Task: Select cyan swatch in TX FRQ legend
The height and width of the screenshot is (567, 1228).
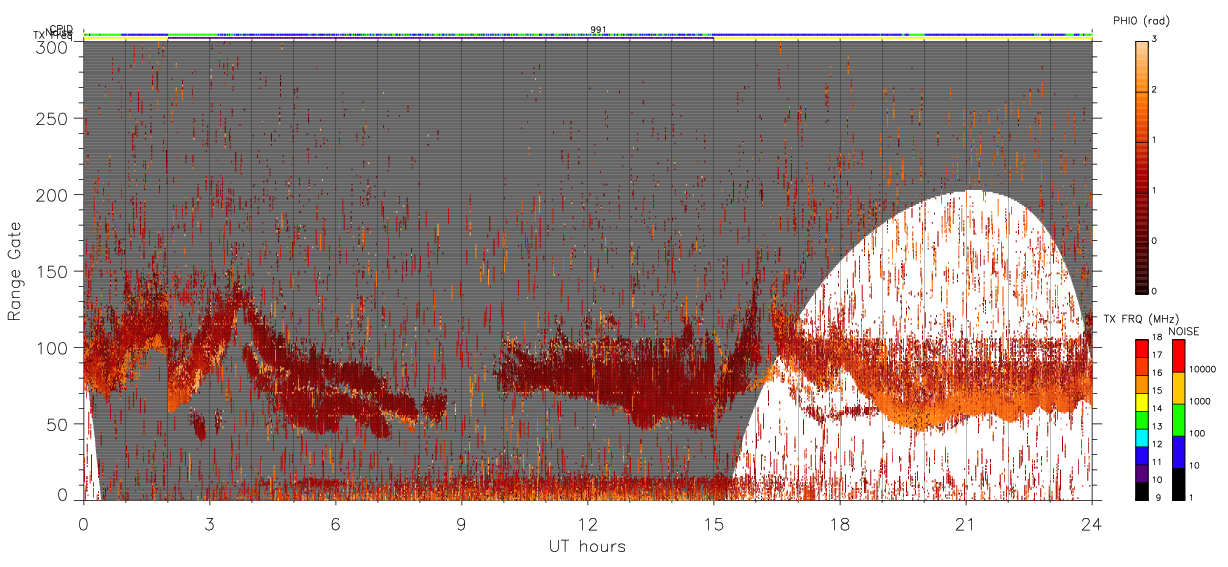Action: pos(1140,437)
